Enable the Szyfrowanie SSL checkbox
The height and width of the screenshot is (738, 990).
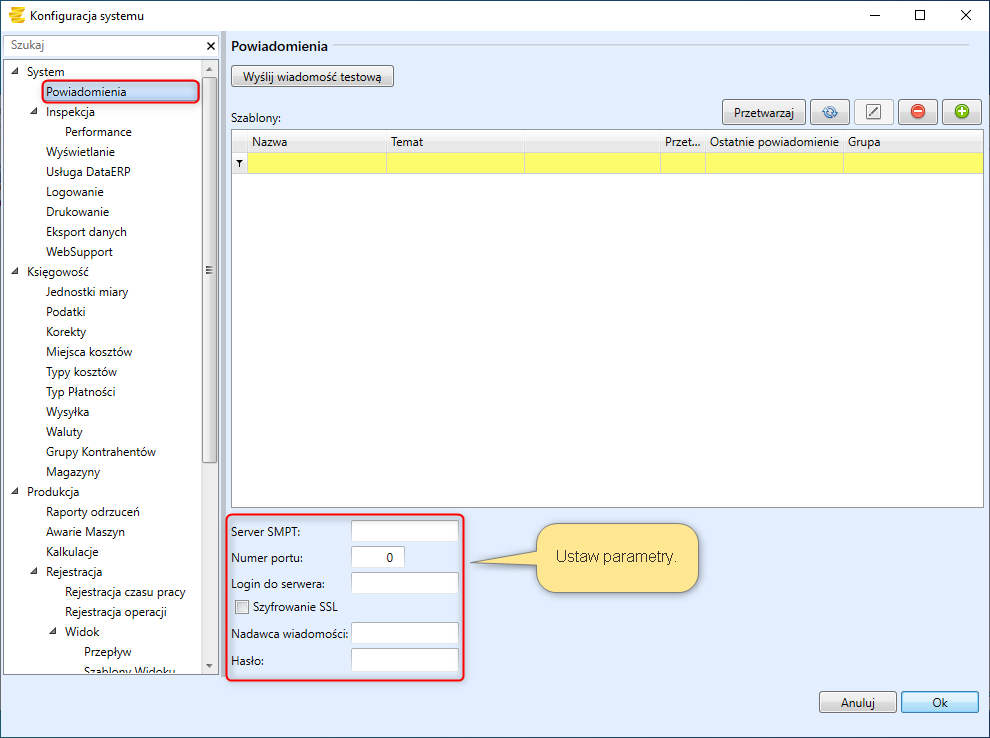point(242,606)
